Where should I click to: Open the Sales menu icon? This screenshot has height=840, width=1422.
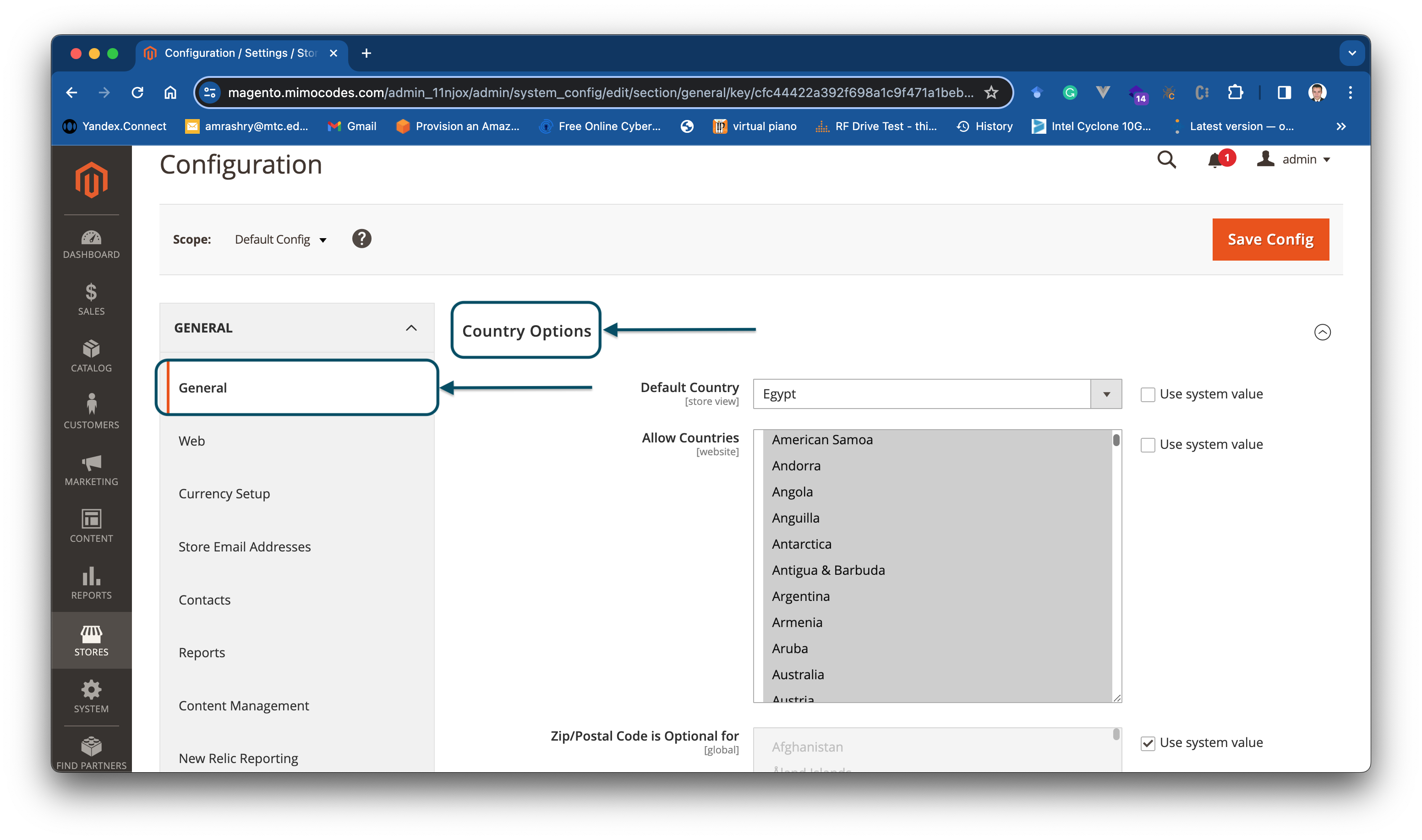[91, 299]
